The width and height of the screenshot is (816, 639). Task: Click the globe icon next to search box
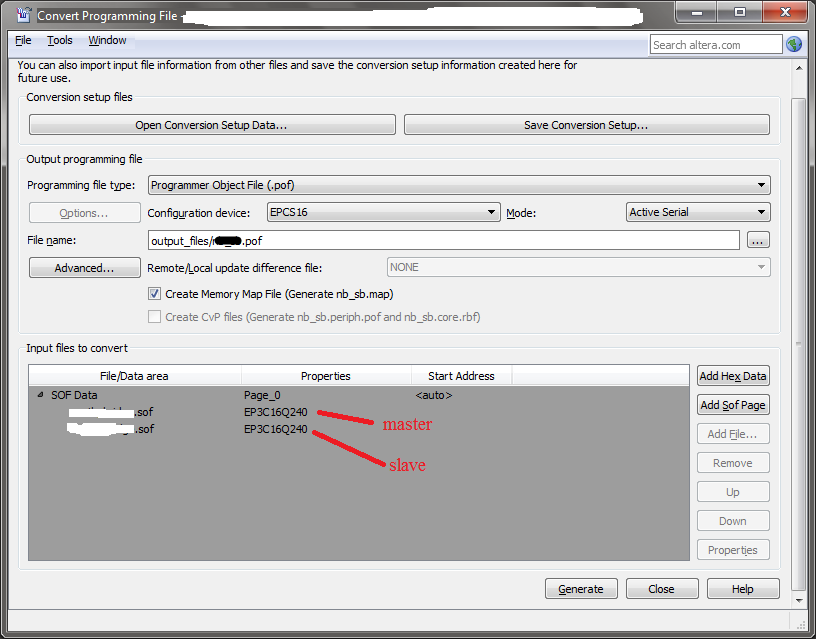(794, 44)
